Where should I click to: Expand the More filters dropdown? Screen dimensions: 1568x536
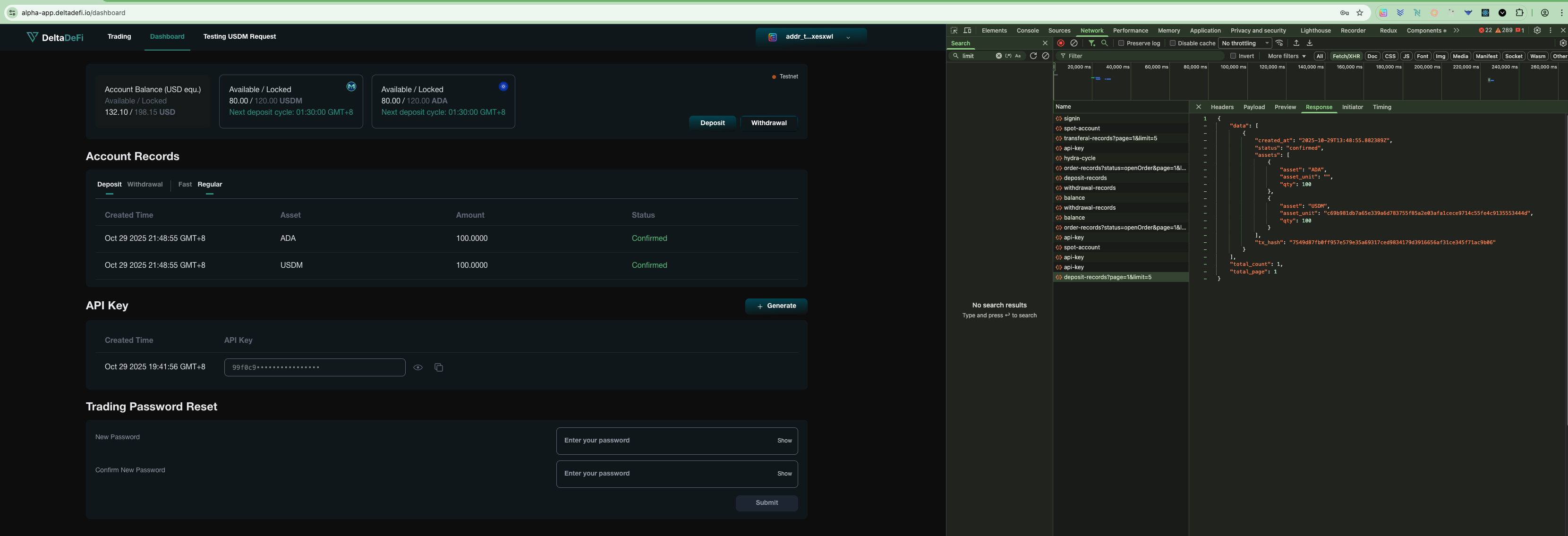tap(1286, 56)
